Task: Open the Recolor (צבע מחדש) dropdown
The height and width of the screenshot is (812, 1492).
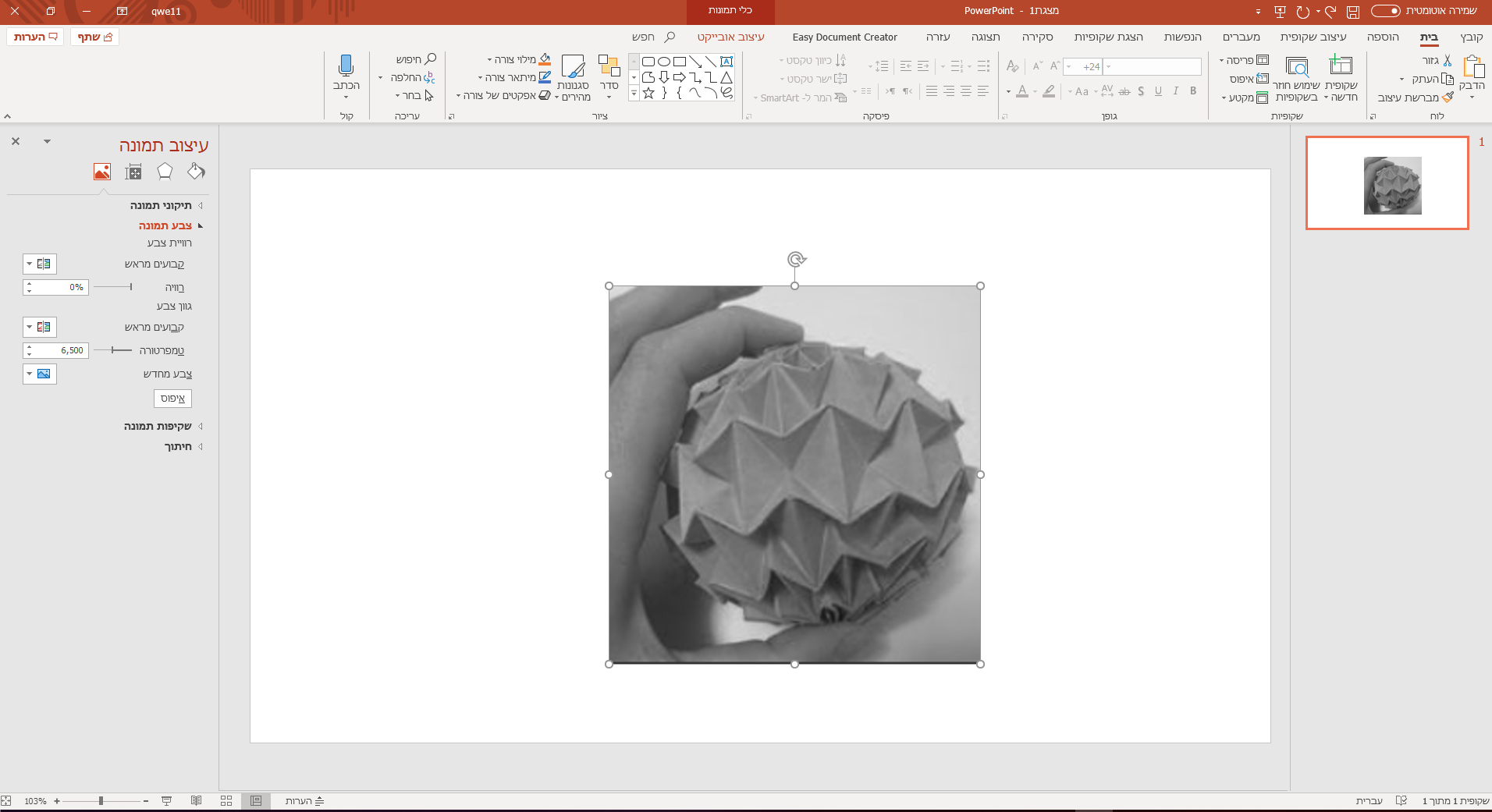Action: click(40, 374)
